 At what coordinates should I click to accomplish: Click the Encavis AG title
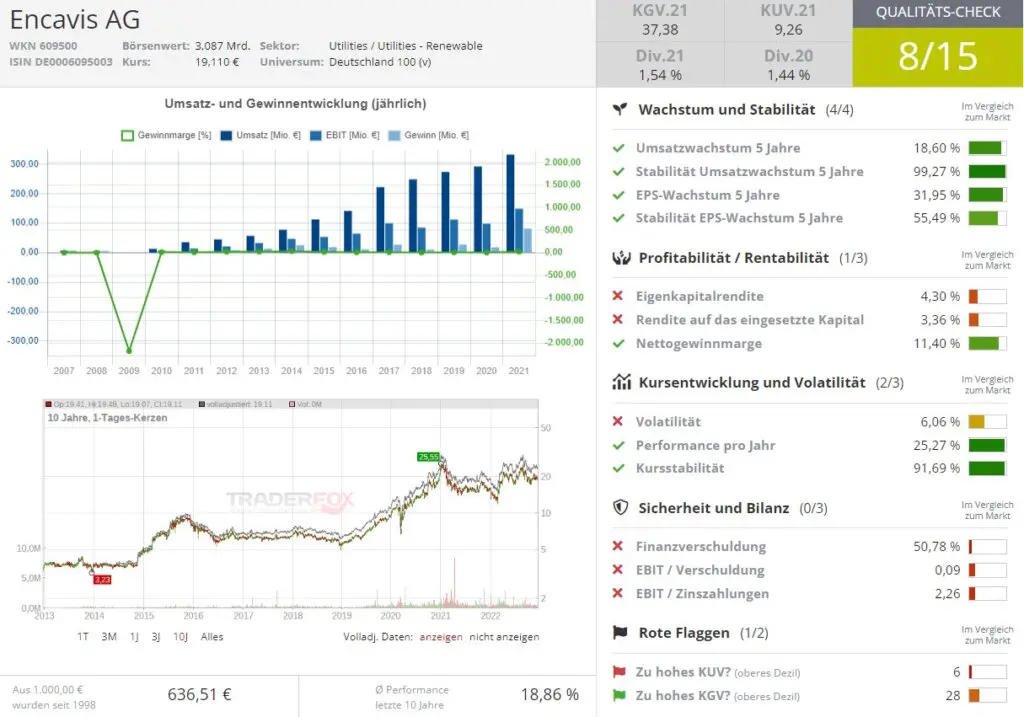click(x=75, y=20)
